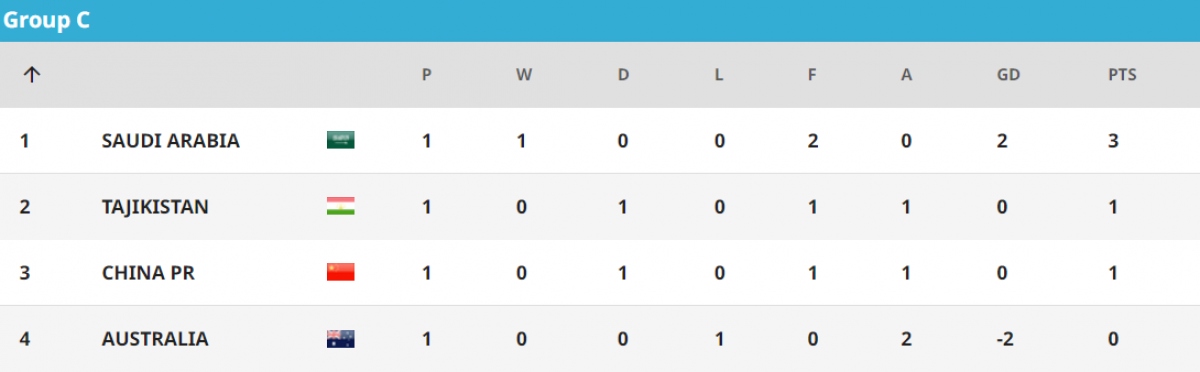
Task: Click the Group C header bar
Action: (600, 20)
